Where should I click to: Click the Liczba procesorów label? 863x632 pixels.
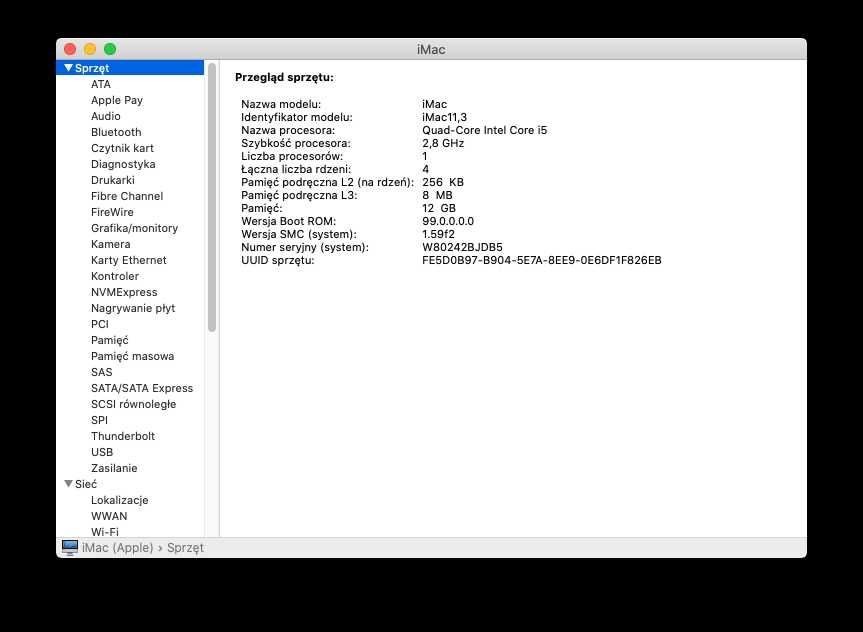click(x=292, y=156)
